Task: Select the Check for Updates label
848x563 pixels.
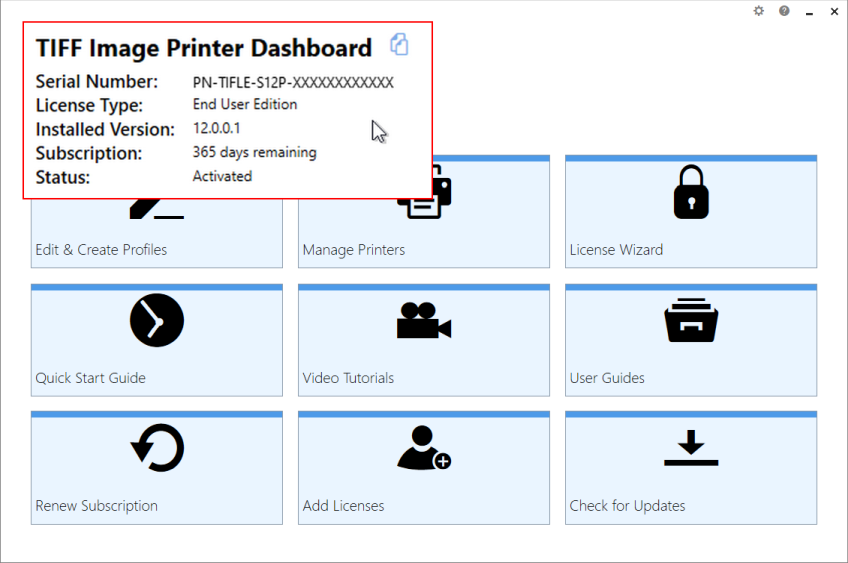Action: (x=627, y=506)
